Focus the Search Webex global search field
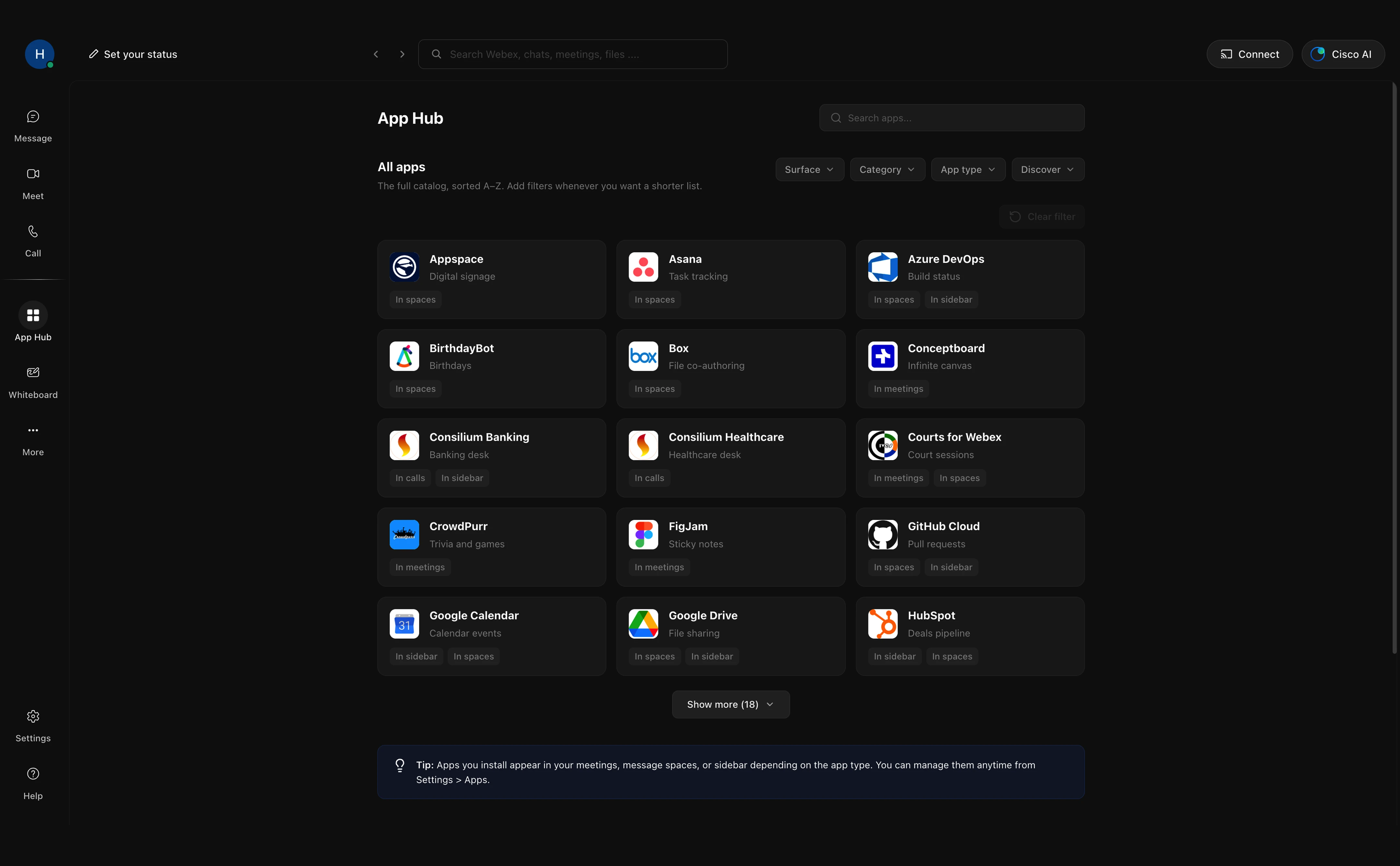1400x866 pixels. click(x=573, y=54)
